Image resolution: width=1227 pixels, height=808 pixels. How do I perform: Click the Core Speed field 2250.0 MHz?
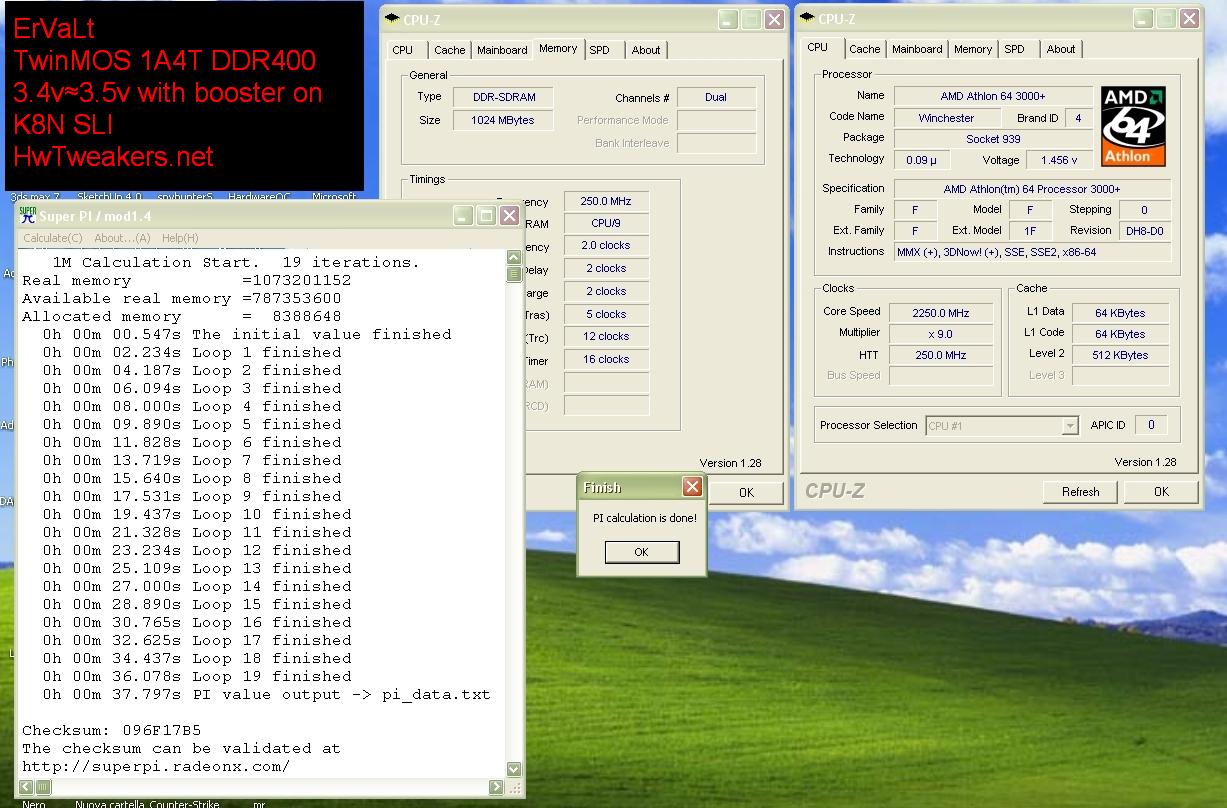tap(941, 313)
